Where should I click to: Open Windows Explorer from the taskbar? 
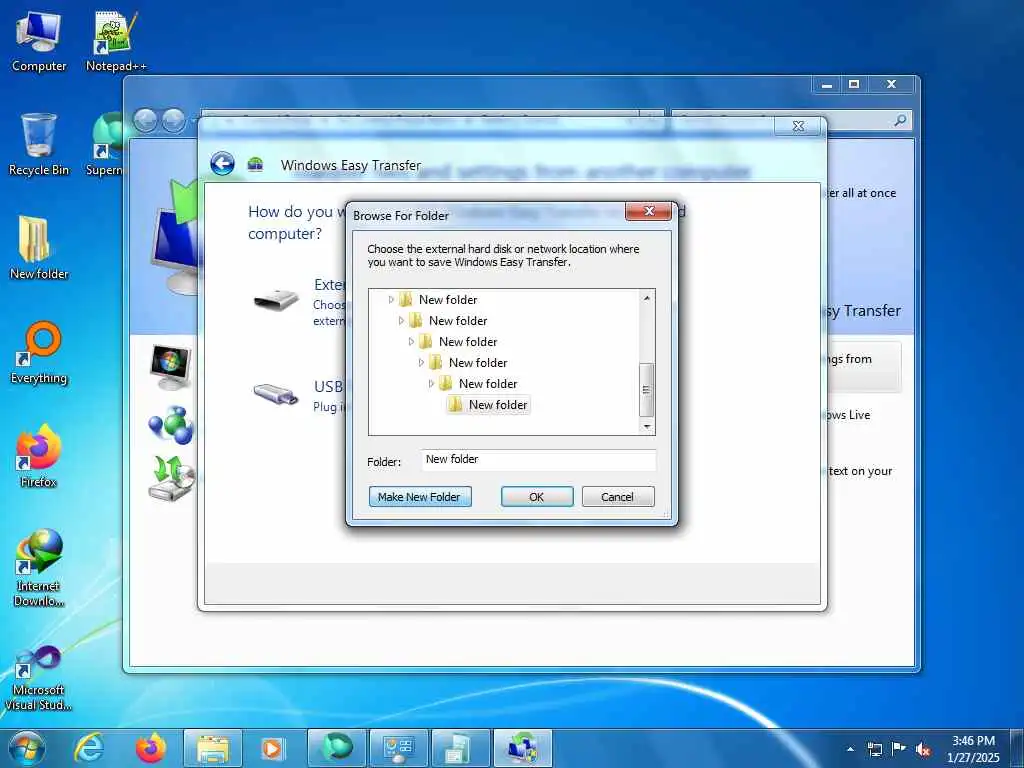click(213, 748)
